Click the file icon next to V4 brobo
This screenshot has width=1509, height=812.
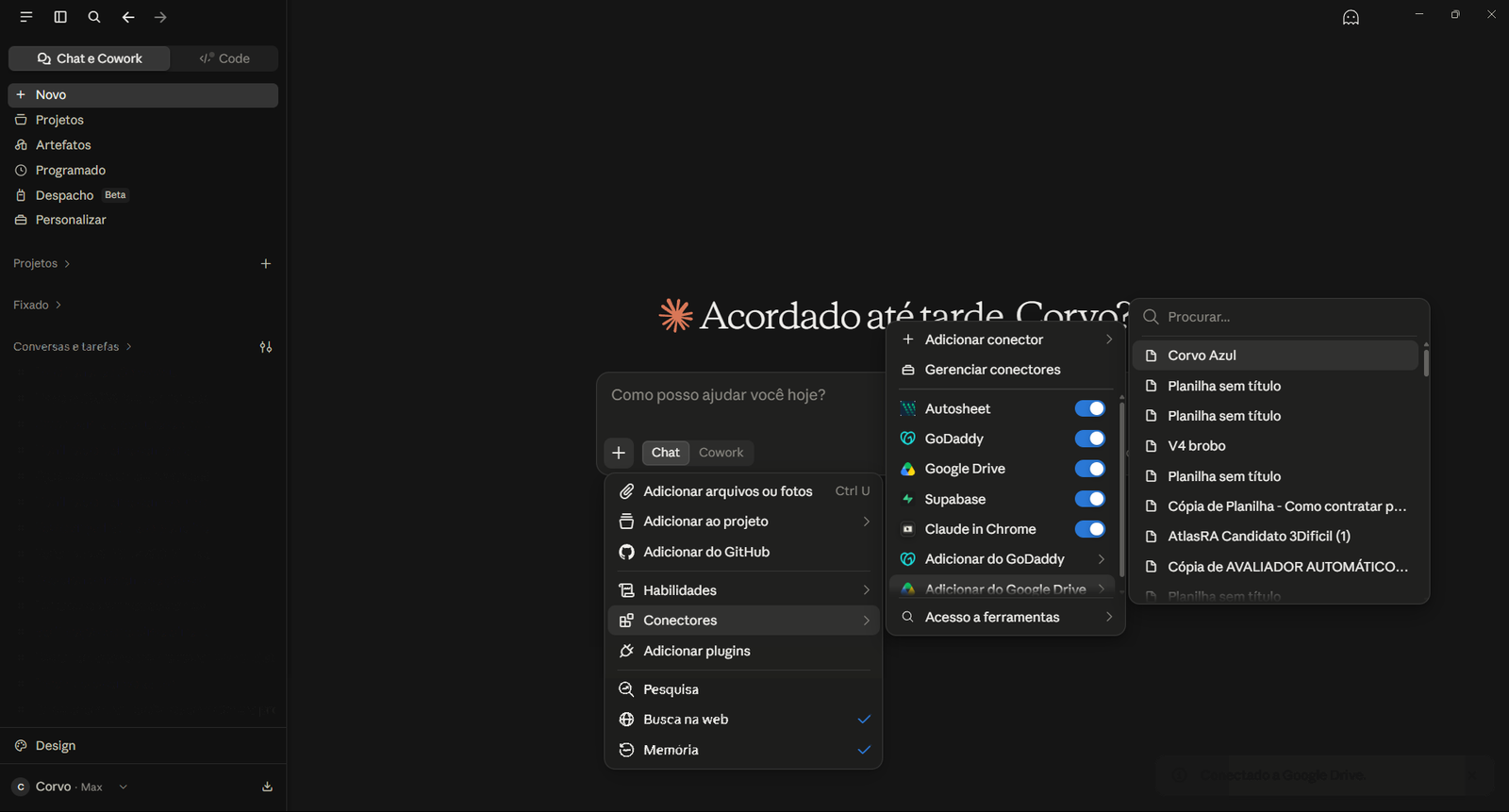(1151, 446)
